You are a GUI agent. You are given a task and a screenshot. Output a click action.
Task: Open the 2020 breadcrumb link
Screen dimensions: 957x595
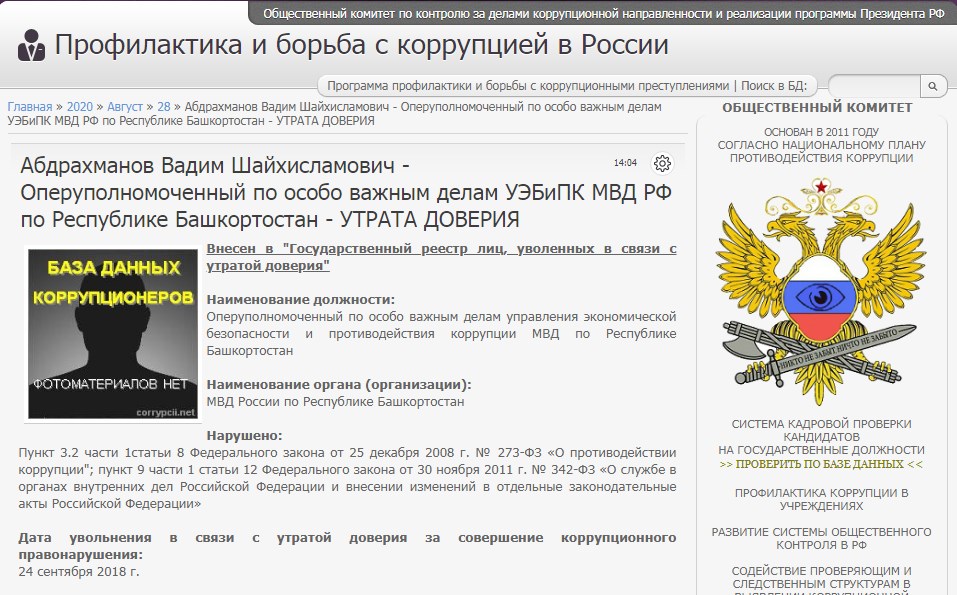point(79,107)
